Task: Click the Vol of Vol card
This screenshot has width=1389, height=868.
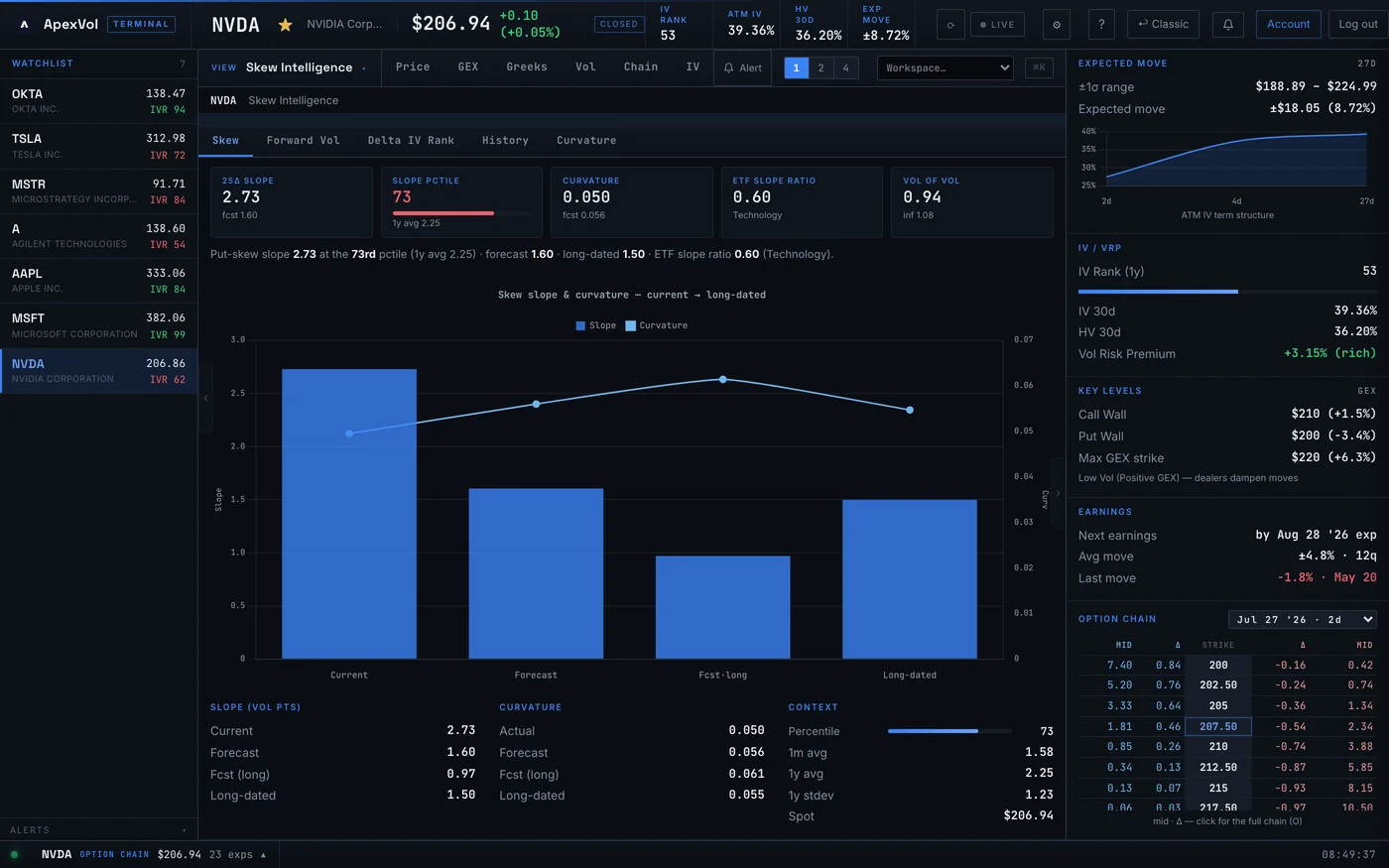Action: pyautogui.click(x=972, y=201)
